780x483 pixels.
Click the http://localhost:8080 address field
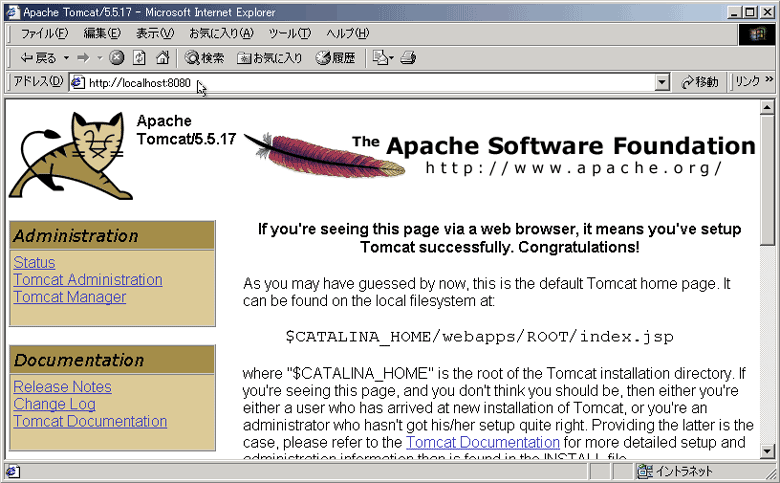(368, 83)
